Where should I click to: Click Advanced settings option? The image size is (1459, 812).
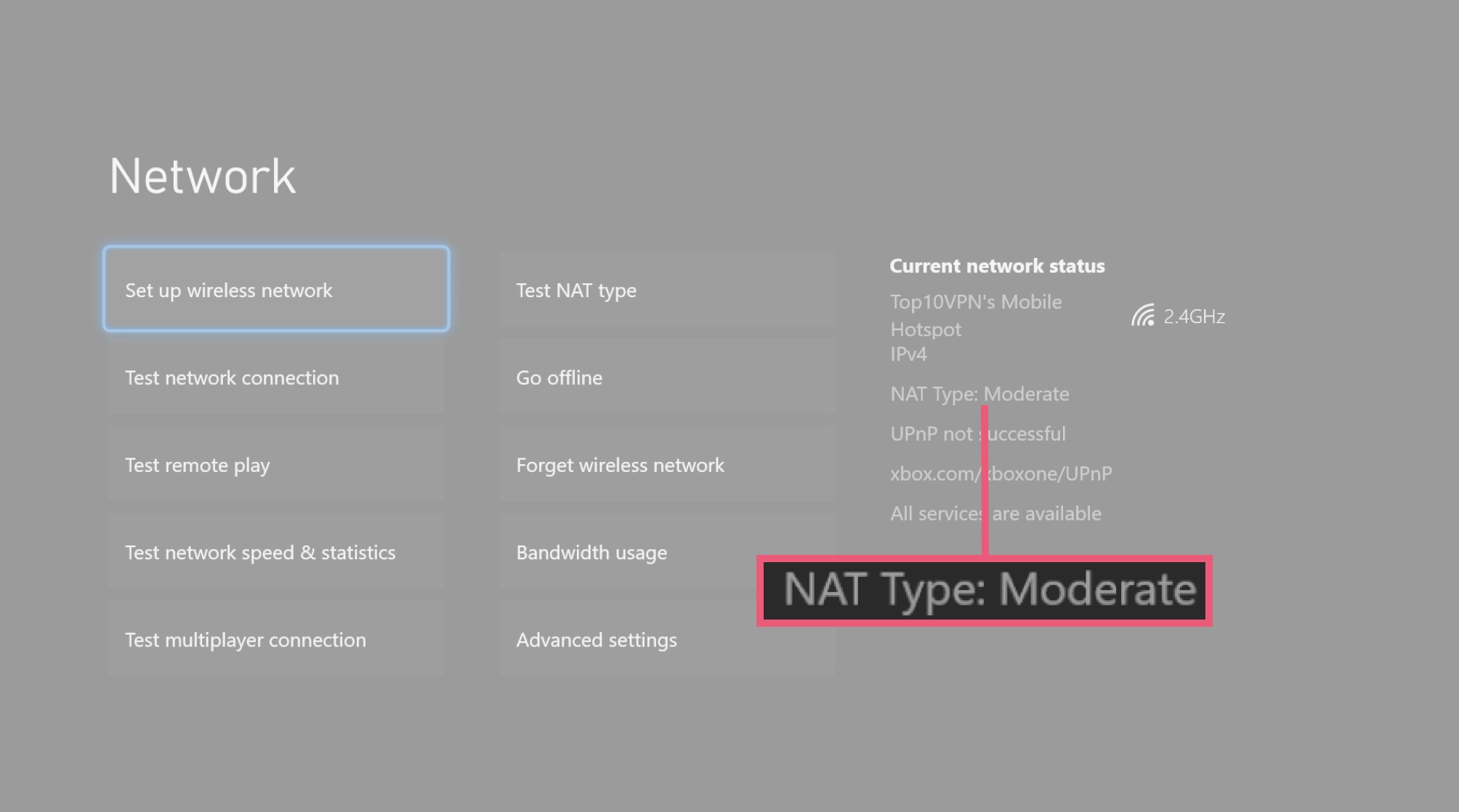click(596, 639)
